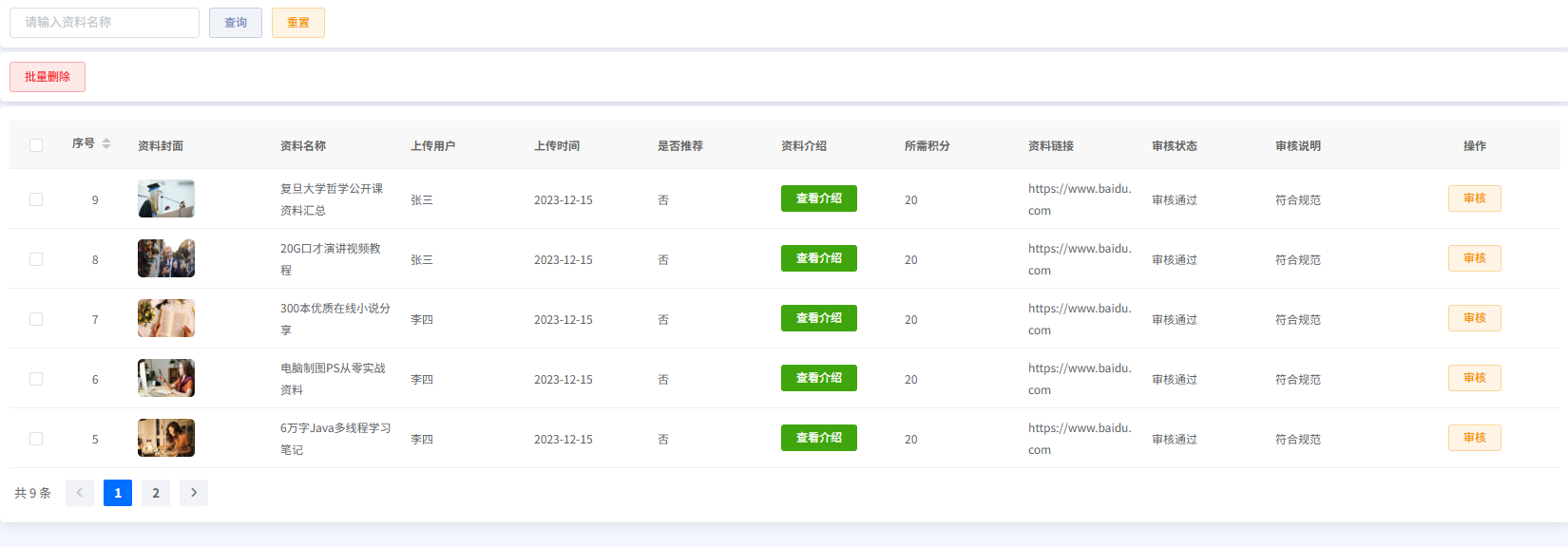Viewport: 1568px width, 547px height.
Task: Select the checkbox for row 7
Action: click(x=36, y=319)
